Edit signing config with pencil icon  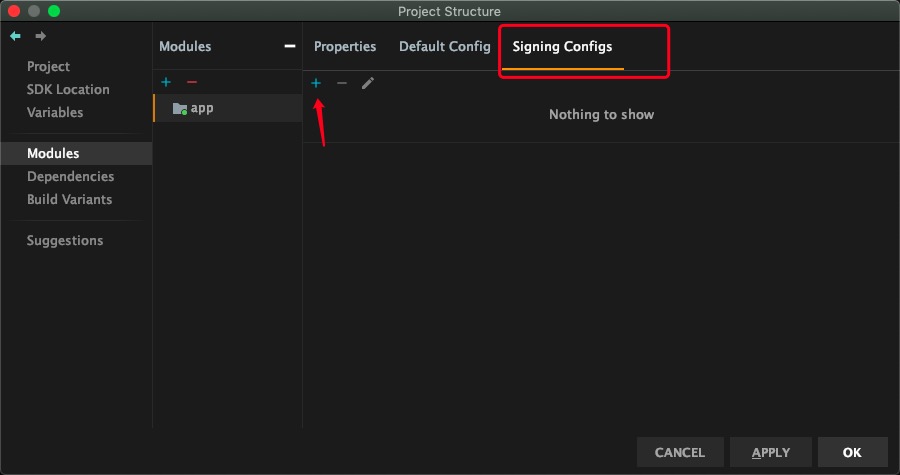[x=367, y=83]
